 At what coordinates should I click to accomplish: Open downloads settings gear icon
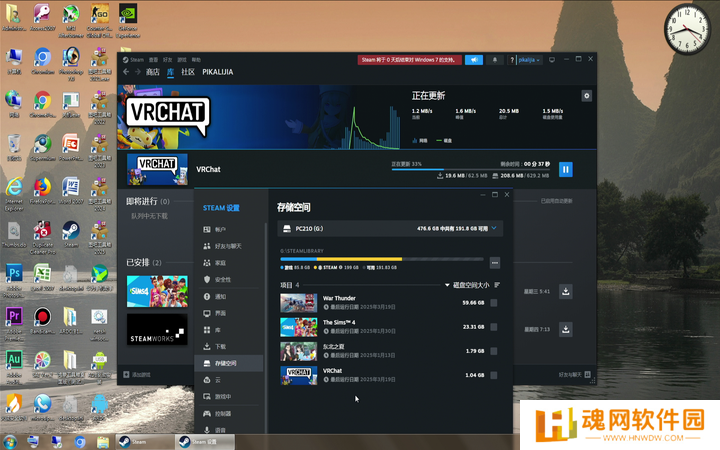(x=586, y=96)
